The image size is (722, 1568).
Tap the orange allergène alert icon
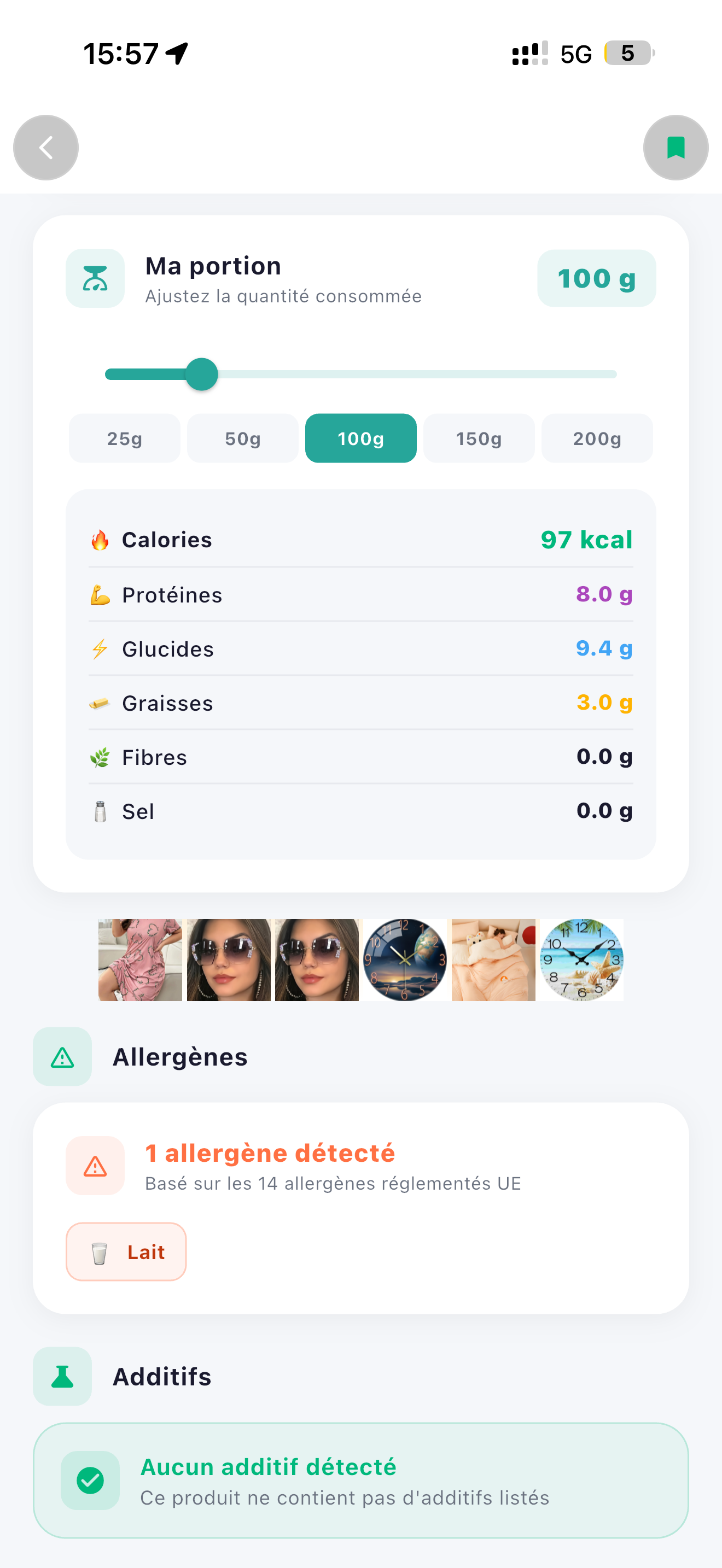point(95,1166)
